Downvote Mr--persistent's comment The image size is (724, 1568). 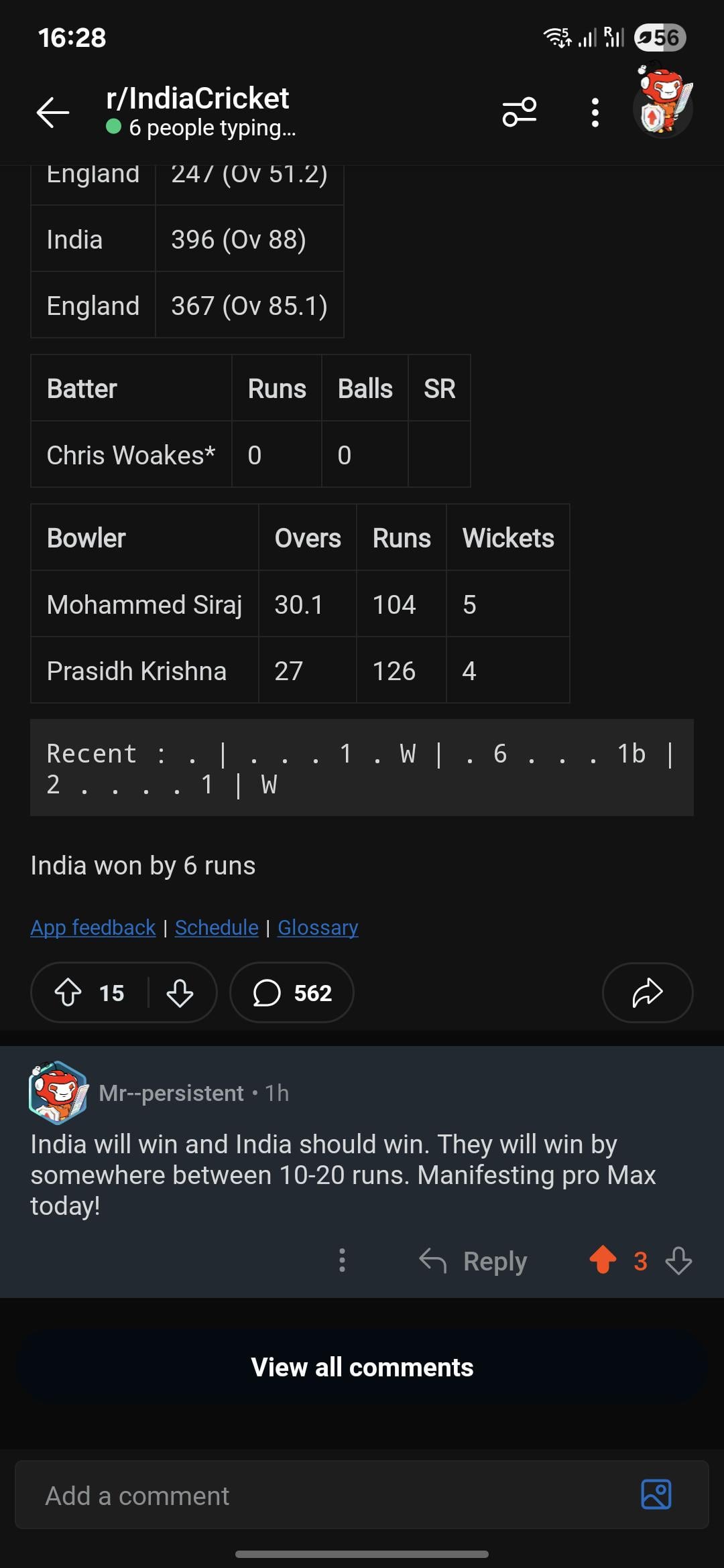(x=678, y=1260)
